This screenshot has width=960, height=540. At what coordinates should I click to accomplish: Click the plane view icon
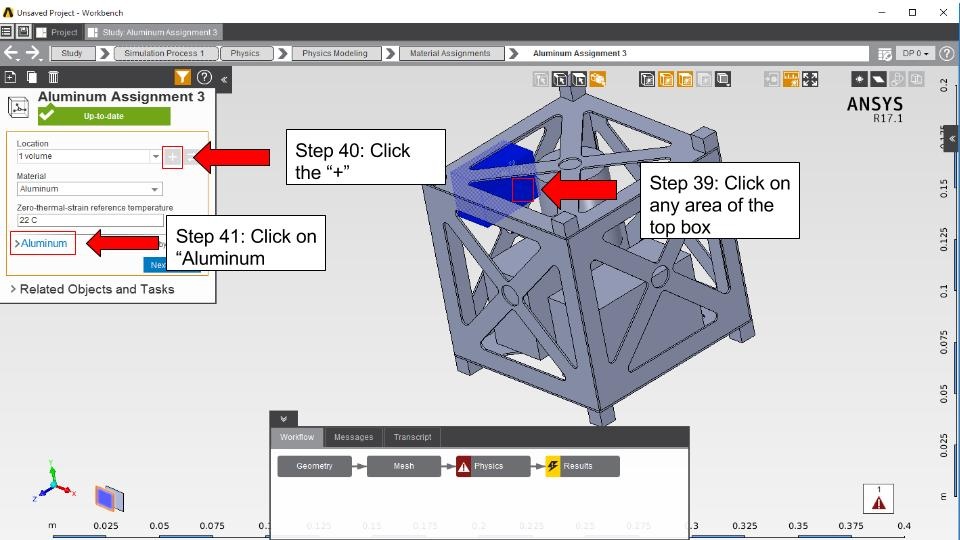(x=878, y=79)
